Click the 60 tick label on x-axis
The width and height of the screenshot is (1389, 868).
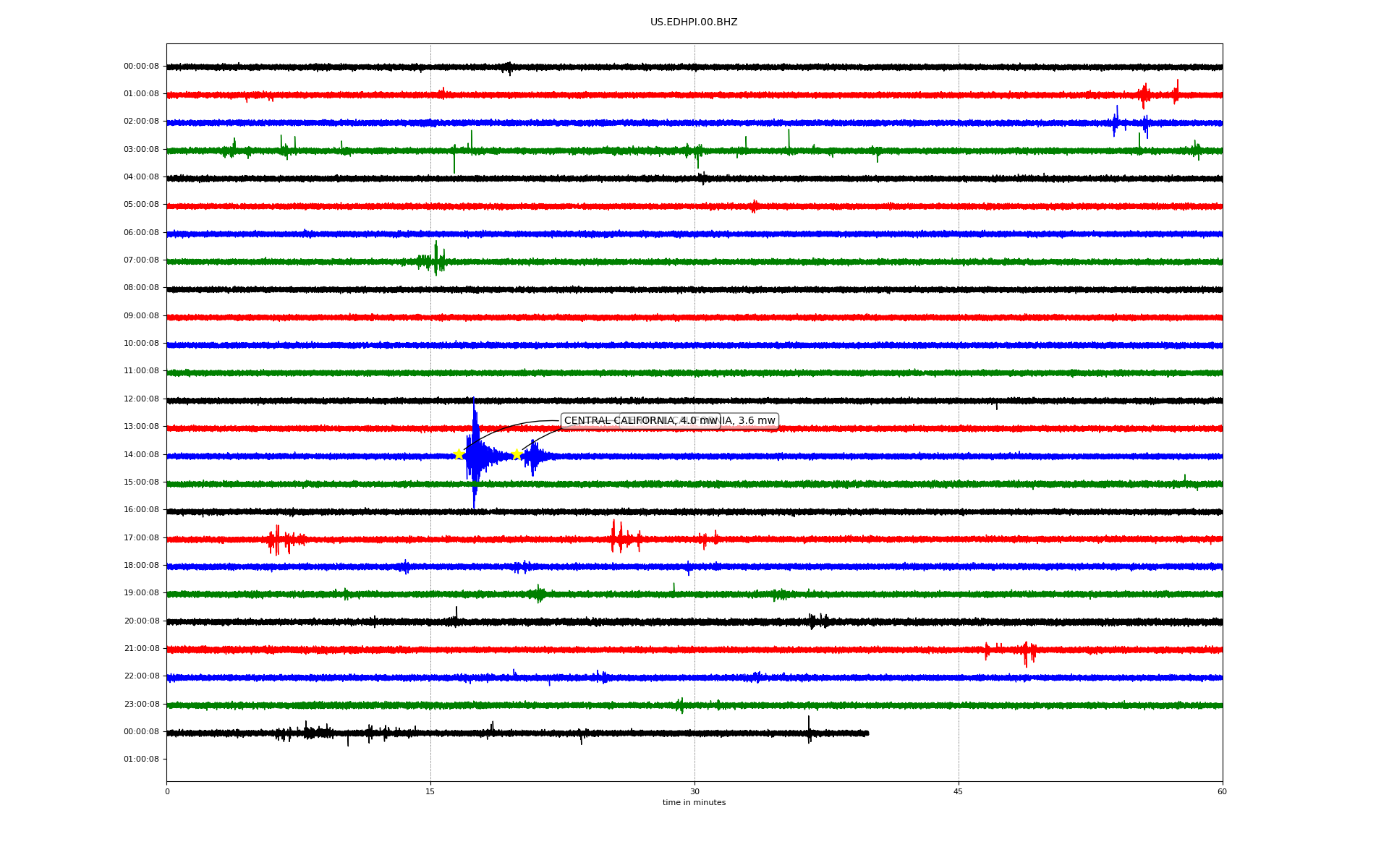click(x=1222, y=791)
